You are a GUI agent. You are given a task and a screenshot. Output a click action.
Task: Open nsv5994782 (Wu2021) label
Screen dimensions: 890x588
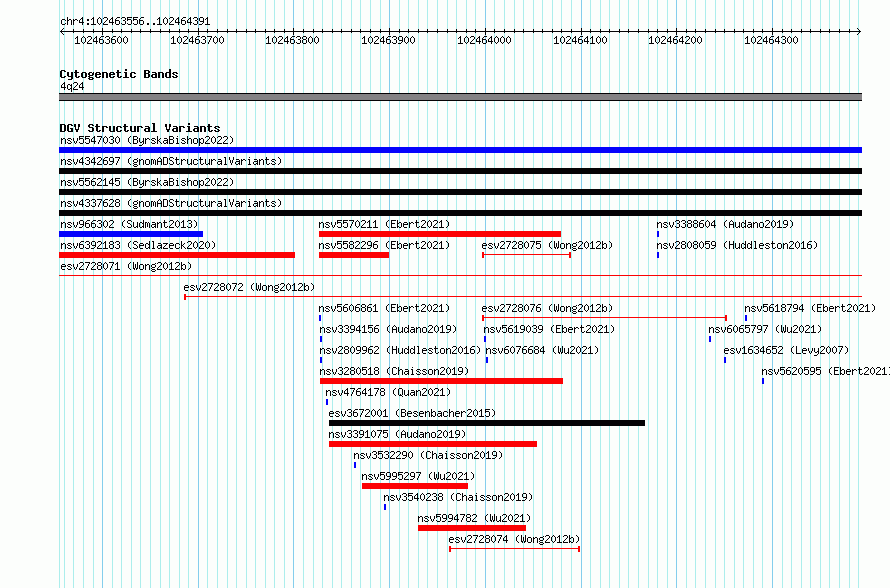tap(474, 518)
